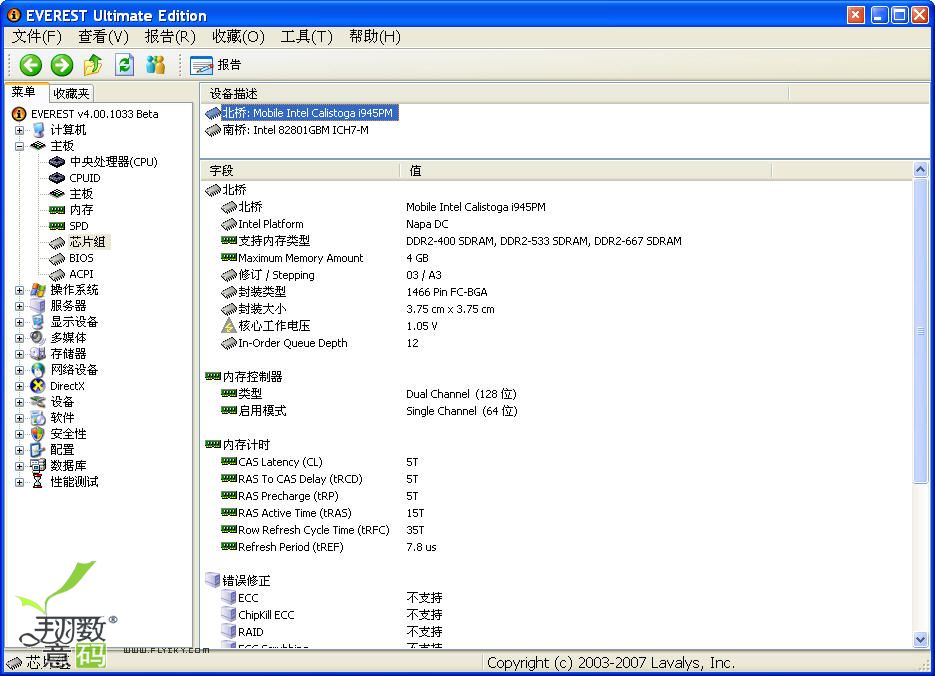
Task: Click the 计算机 computer icon
Action: [38, 130]
